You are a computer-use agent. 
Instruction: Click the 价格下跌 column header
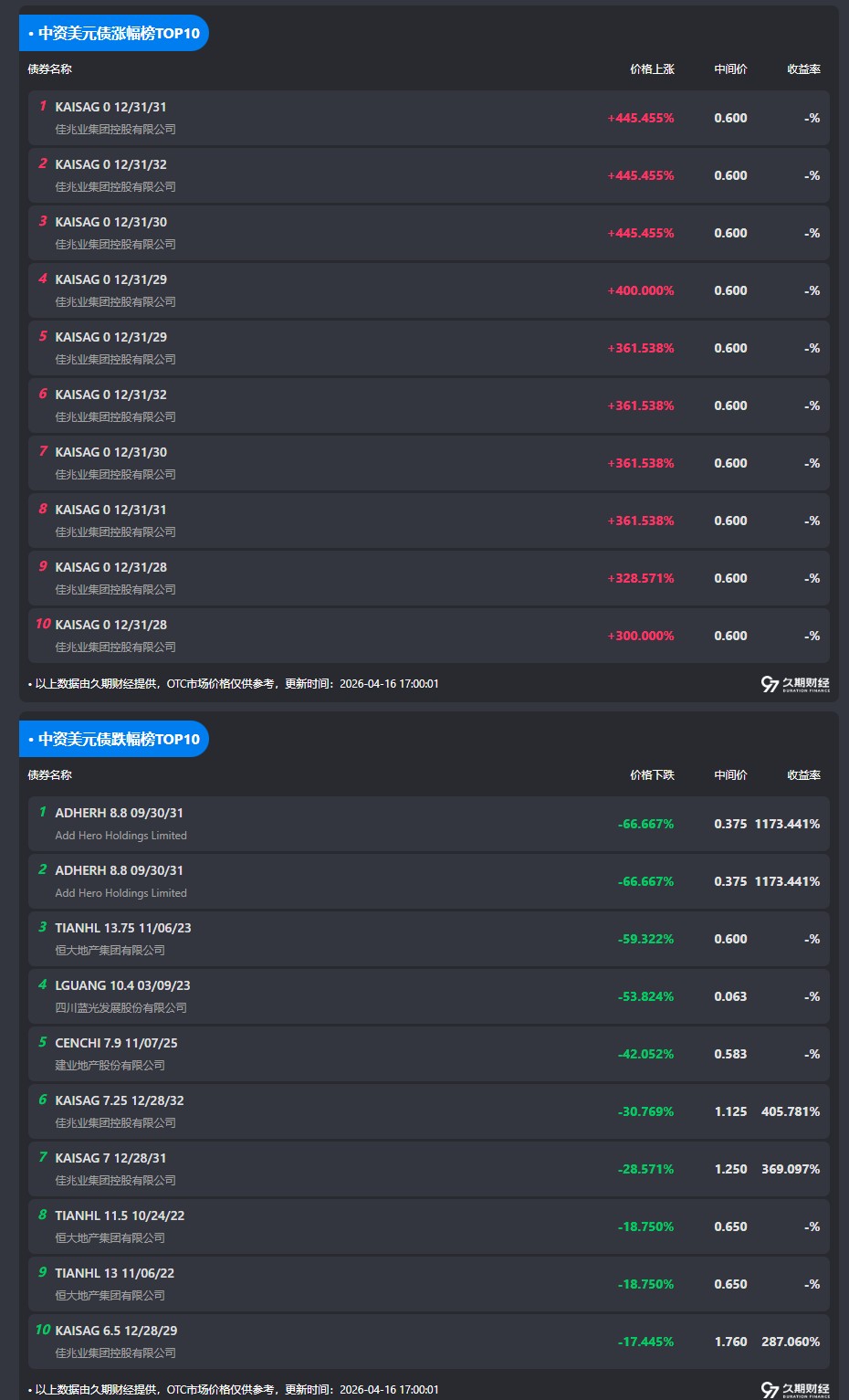click(x=652, y=775)
